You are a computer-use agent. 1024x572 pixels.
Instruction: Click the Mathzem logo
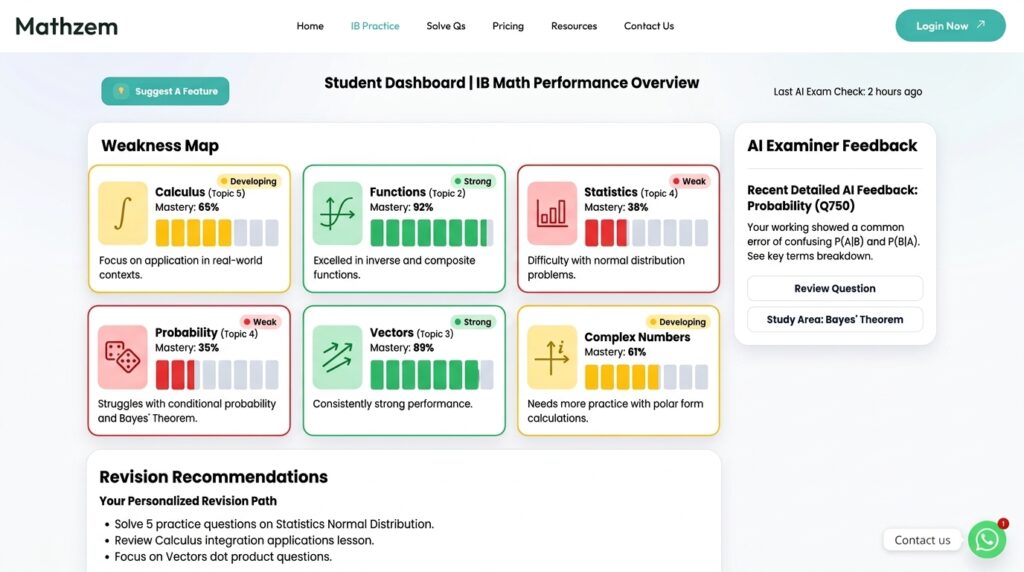(67, 26)
